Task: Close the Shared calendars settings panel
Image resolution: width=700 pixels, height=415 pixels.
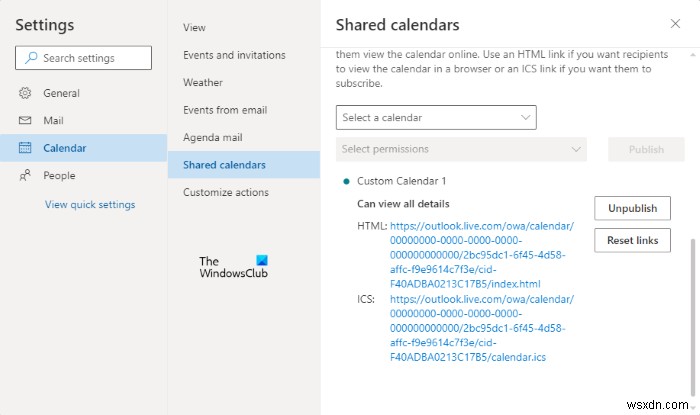Action: point(675,24)
